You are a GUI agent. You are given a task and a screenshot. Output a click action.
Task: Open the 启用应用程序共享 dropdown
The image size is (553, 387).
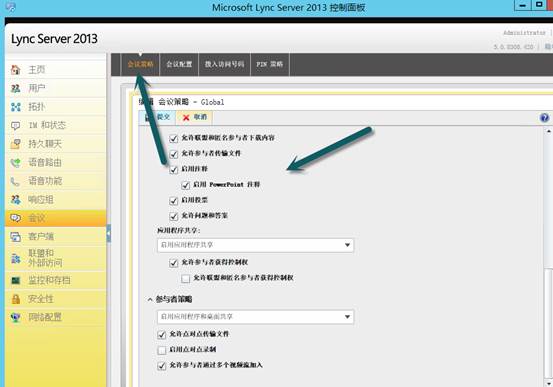255,245
